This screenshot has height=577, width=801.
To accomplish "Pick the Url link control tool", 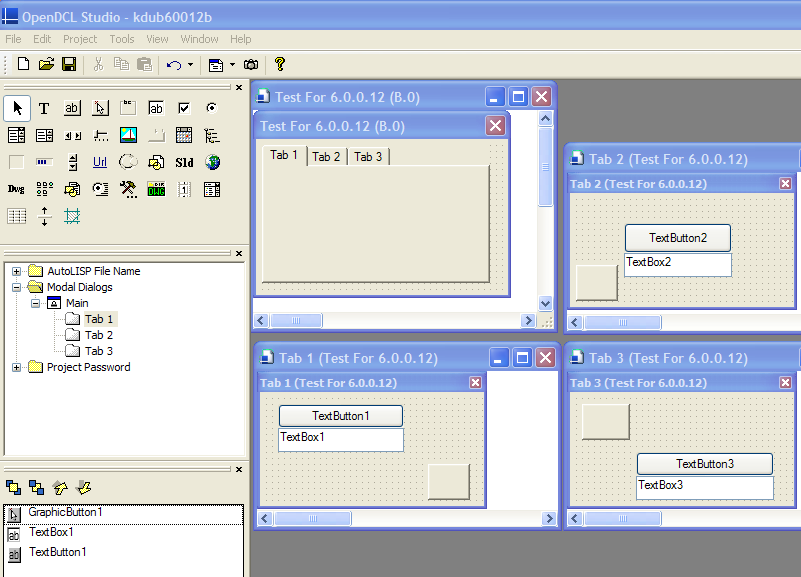I will coord(100,162).
